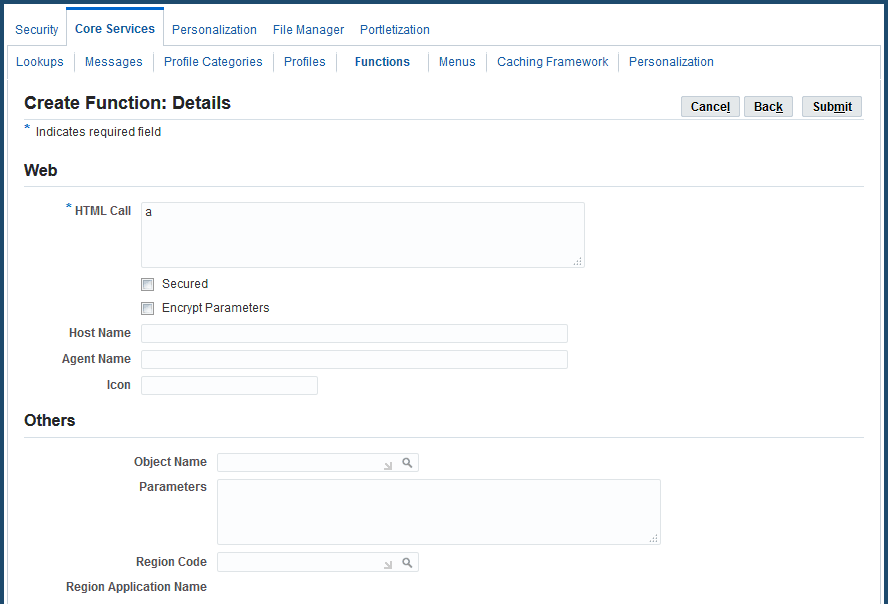This screenshot has height=604, width=888.
Task: Open the Object Name search magnifier icon
Action: coord(407,462)
